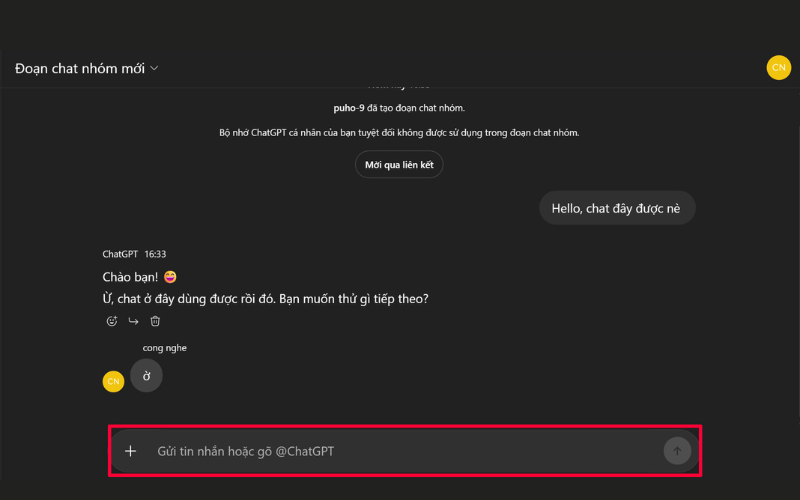The image size is (800, 500).
Task: Click the reply arrow under ChatGPT's message
Action: coord(133,321)
